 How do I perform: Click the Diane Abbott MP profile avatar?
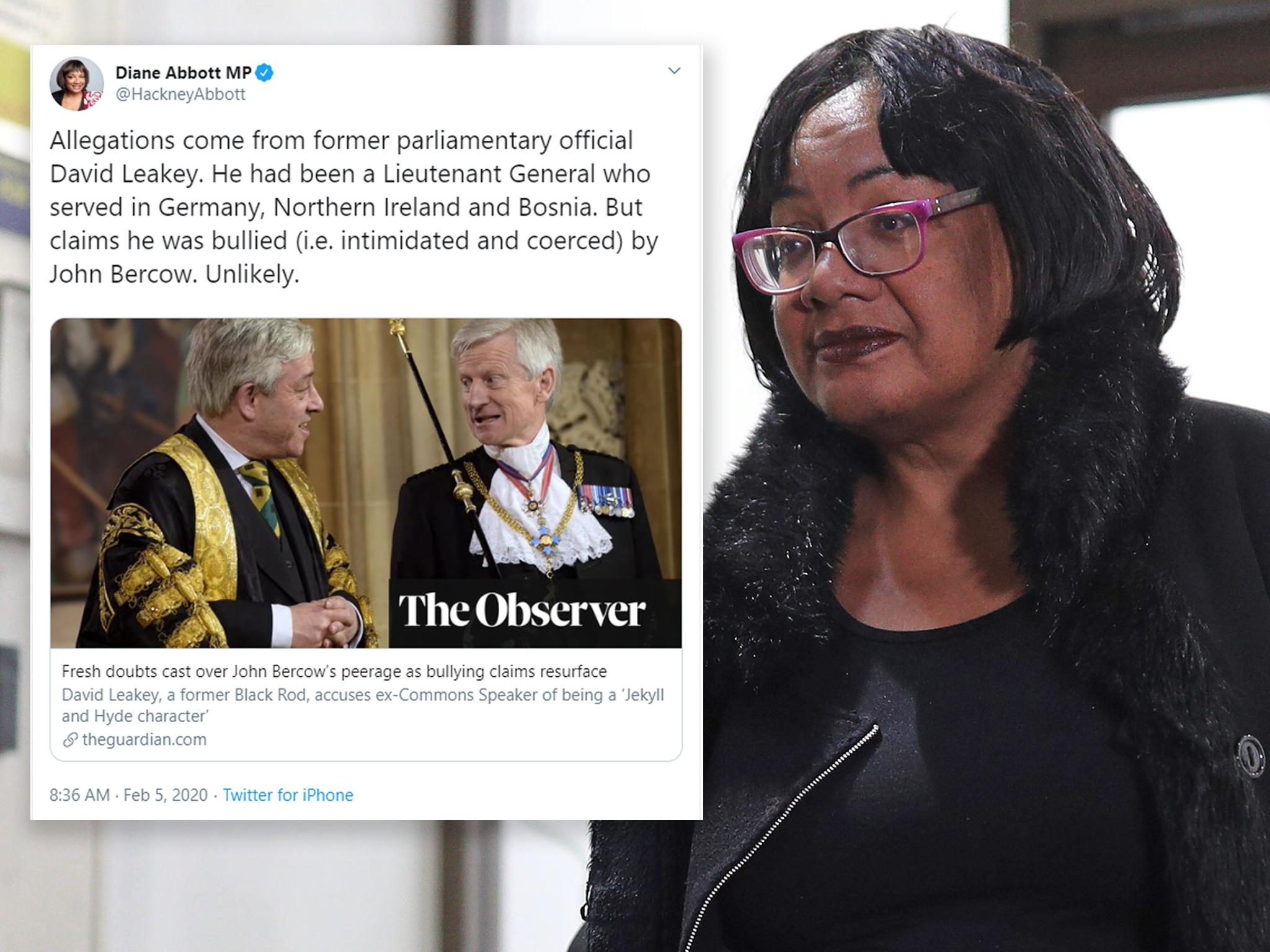point(76,84)
